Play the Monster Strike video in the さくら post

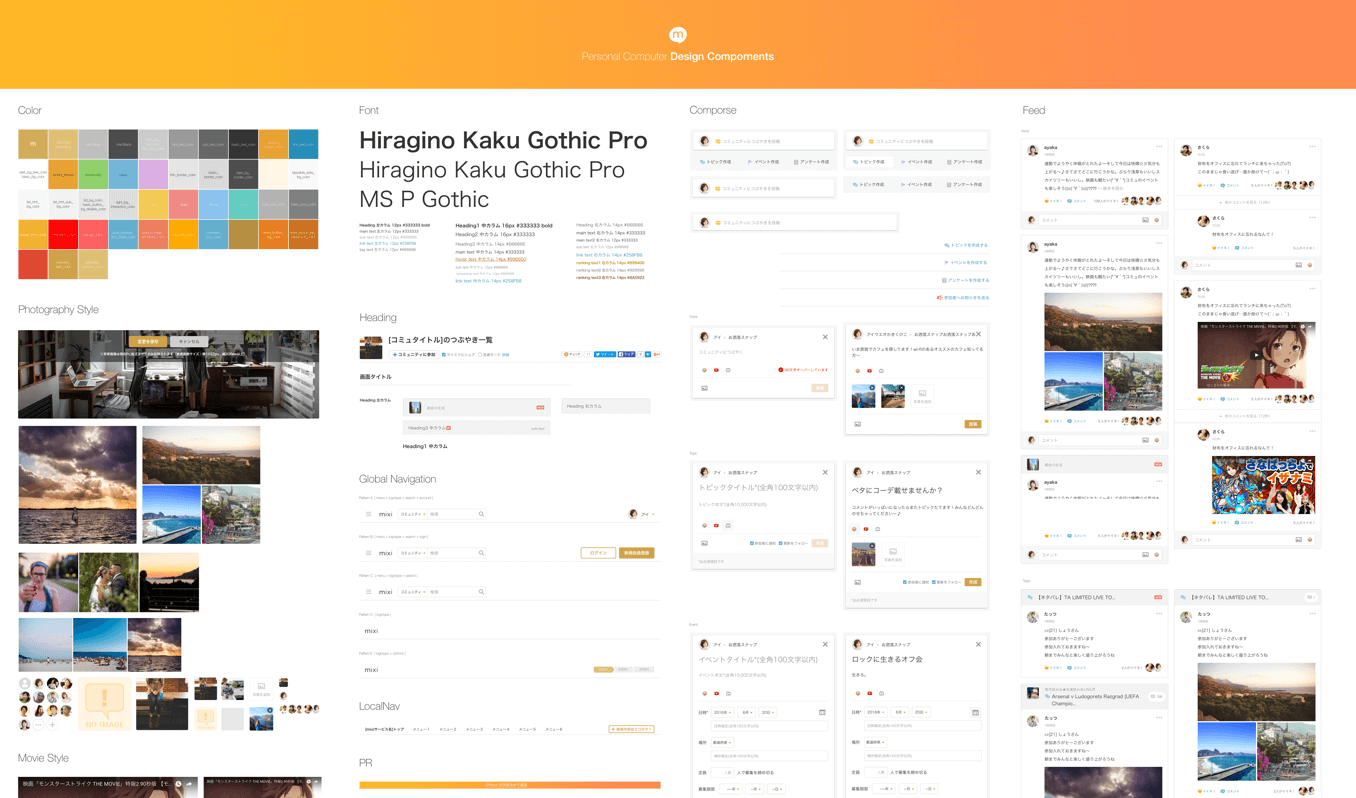pos(1256,355)
